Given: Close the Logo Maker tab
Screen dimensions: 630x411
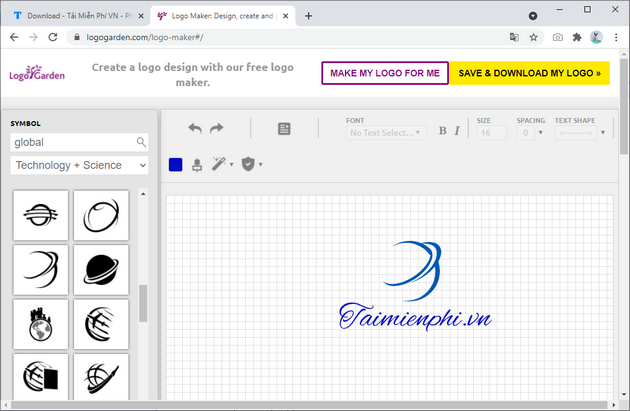Looking at the screenshot, I should (285, 16).
